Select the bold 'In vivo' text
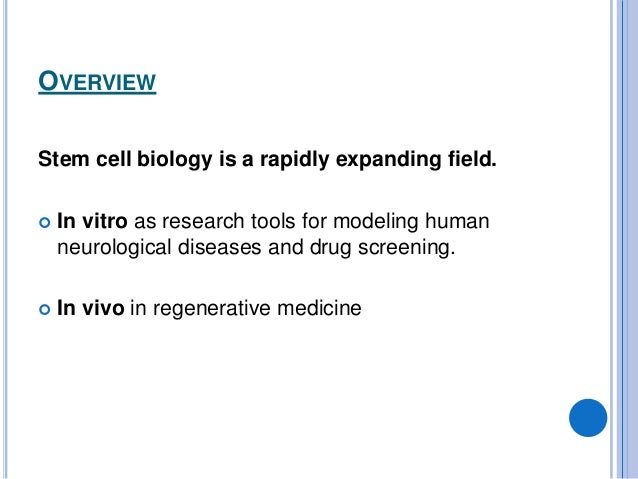Image resolution: width=638 pixels, height=479 pixels. (x=91, y=308)
